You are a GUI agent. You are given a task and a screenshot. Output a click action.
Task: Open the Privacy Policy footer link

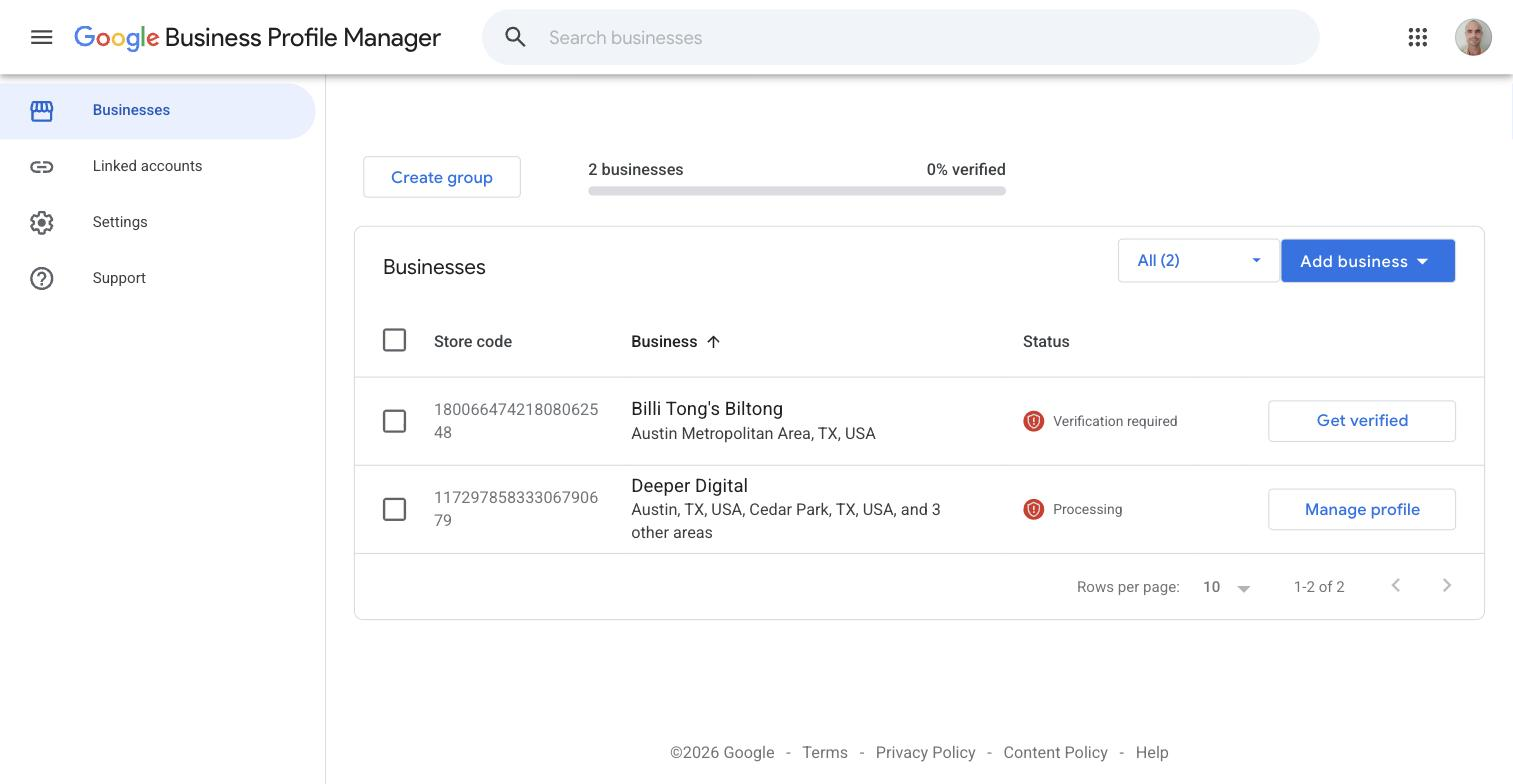925,753
